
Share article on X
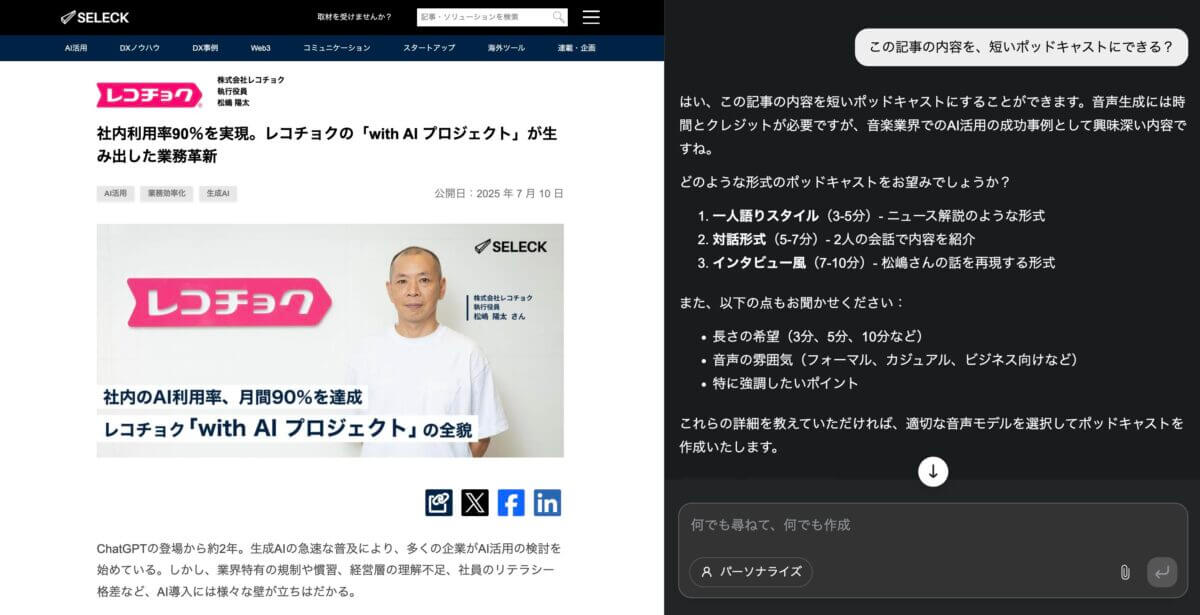click(475, 502)
